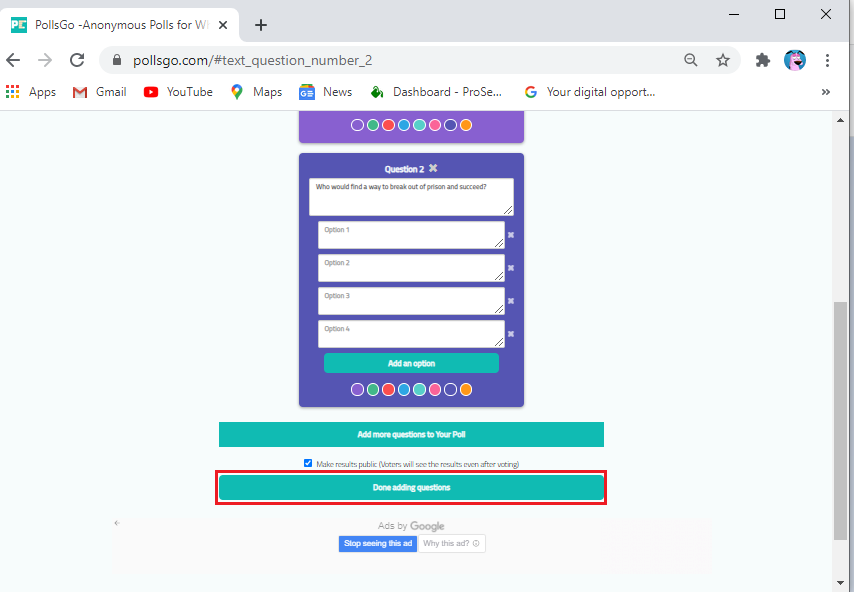This screenshot has width=854, height=592.
Task: Open the Why this ad? info
Action: [451, 544]
